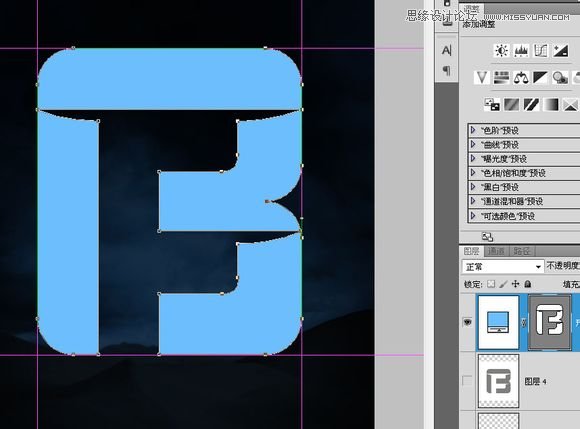Viewport: 580px width, 429px height.
Task: Add a Photo Filter adjustment layer
Action: tap(560, 78)
